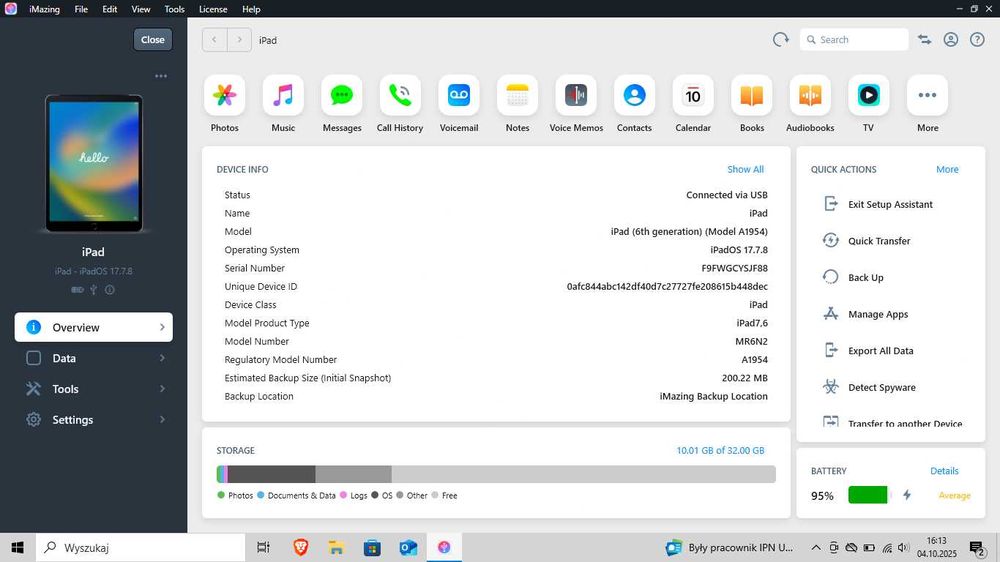The image size is (1000, 562).
Task: Open the Music app icon
Action: 283,96
